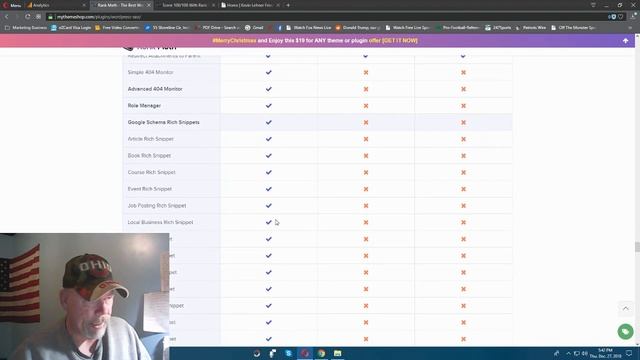Open the PDF Drive bookmark
This screenshot has width=640, height=360.
[x=218, y=28]
